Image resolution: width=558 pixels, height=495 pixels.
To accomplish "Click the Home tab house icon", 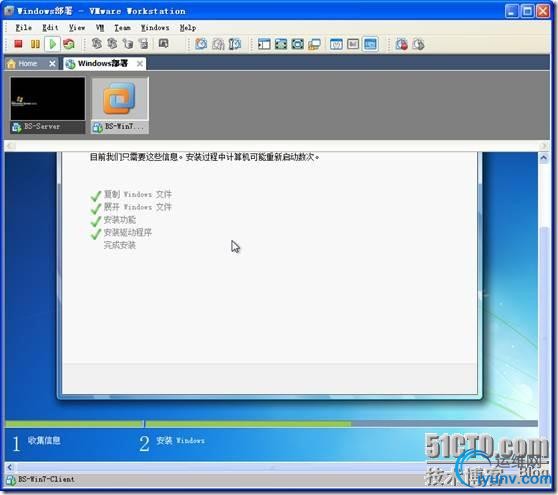I will (11, 64).
